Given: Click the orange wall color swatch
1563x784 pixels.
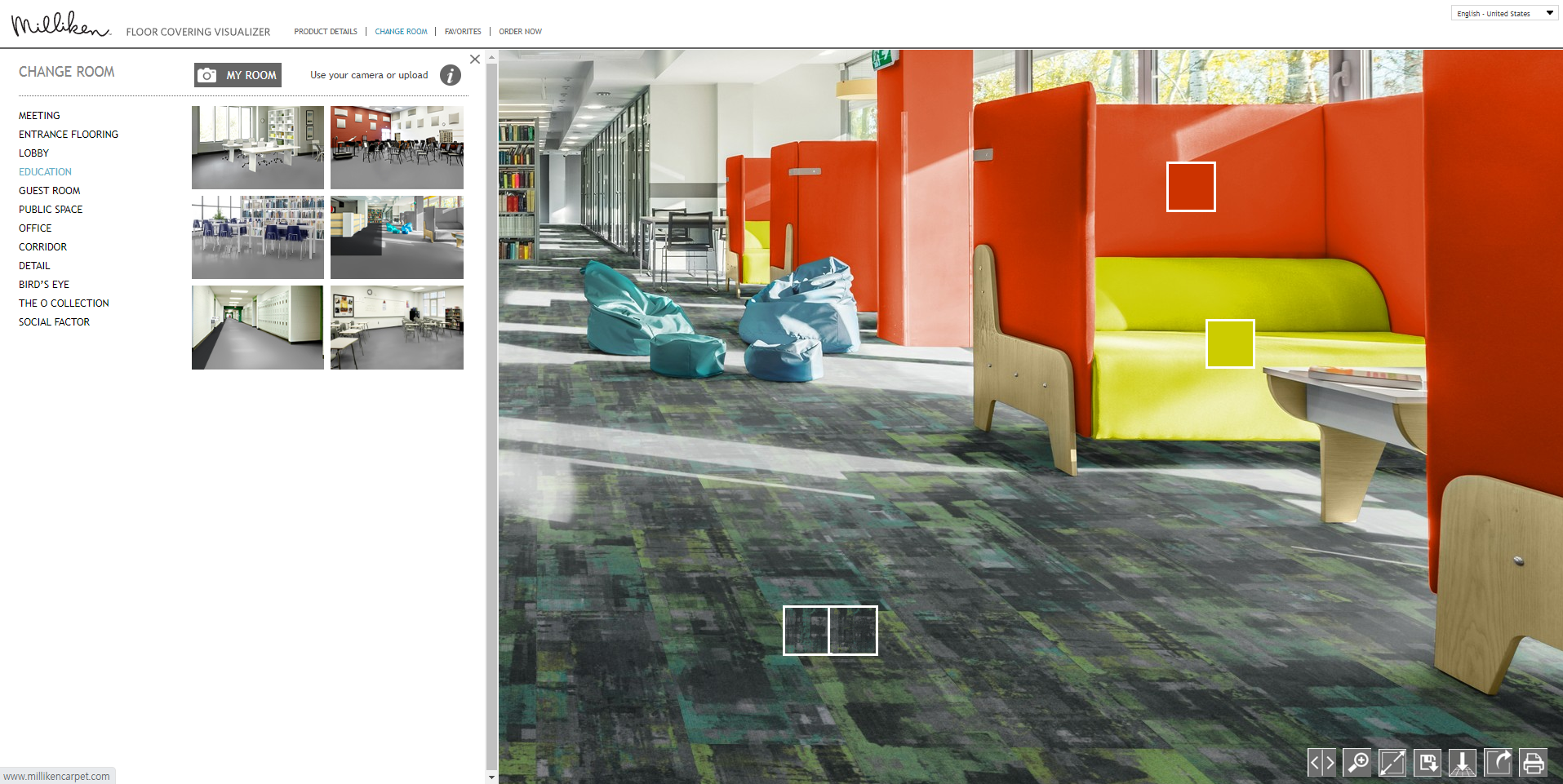Looking at the screenshot, I should (1191, 187).
